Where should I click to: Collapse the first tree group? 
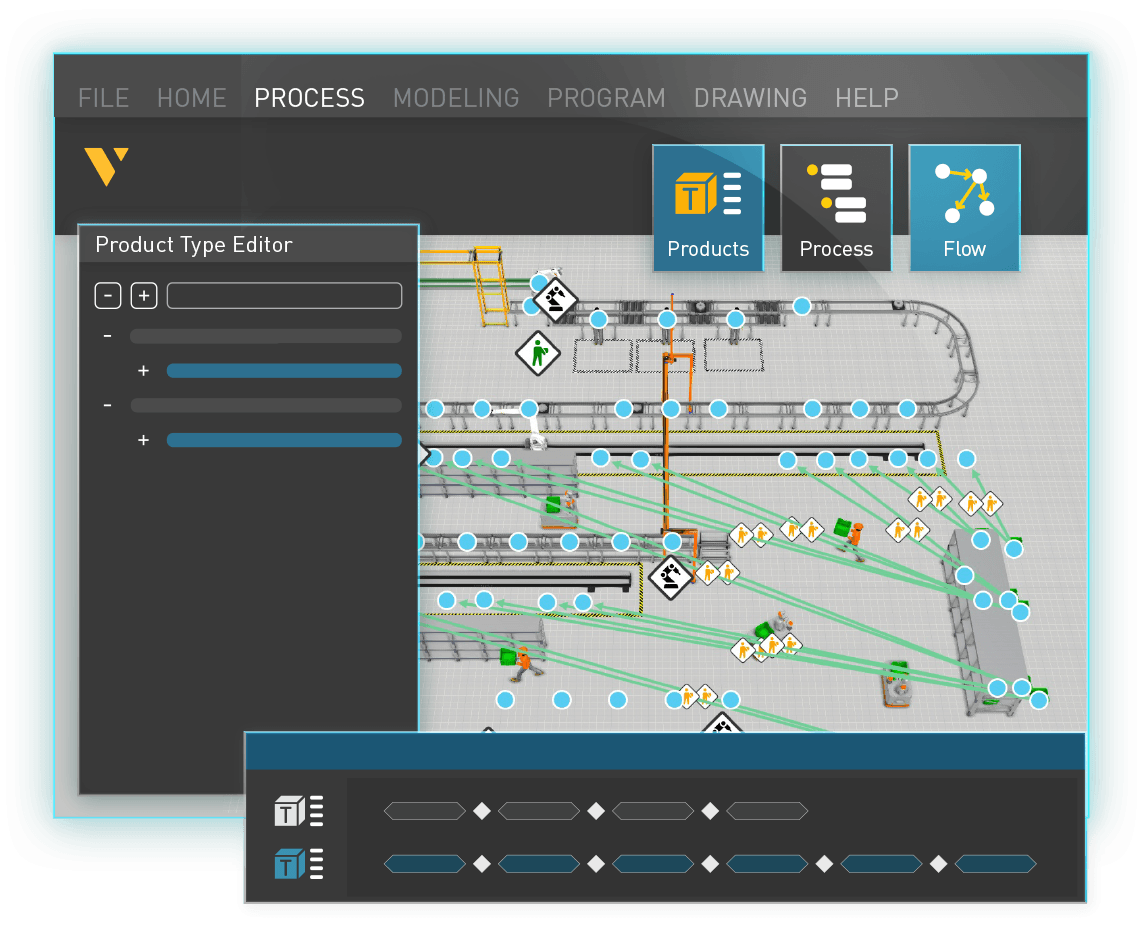[107, 336]
